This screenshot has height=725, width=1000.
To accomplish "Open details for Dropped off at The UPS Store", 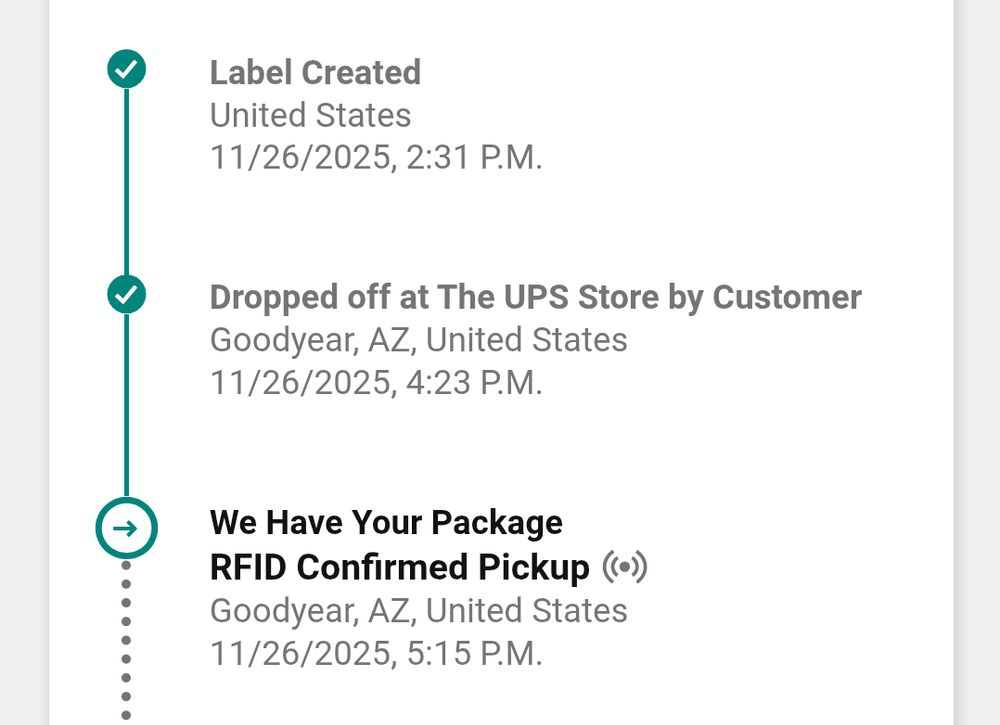I will pos(535,297).
